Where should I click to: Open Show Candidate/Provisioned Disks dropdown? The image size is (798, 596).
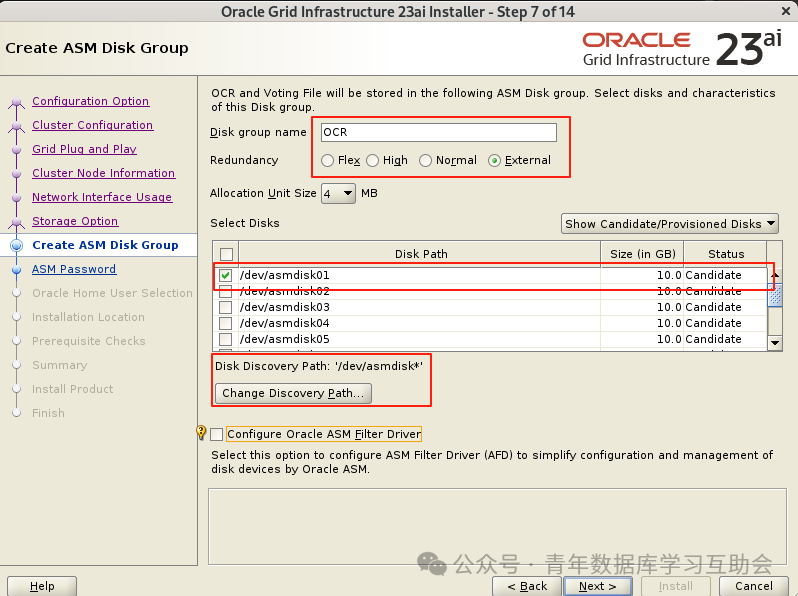[670, 224]
